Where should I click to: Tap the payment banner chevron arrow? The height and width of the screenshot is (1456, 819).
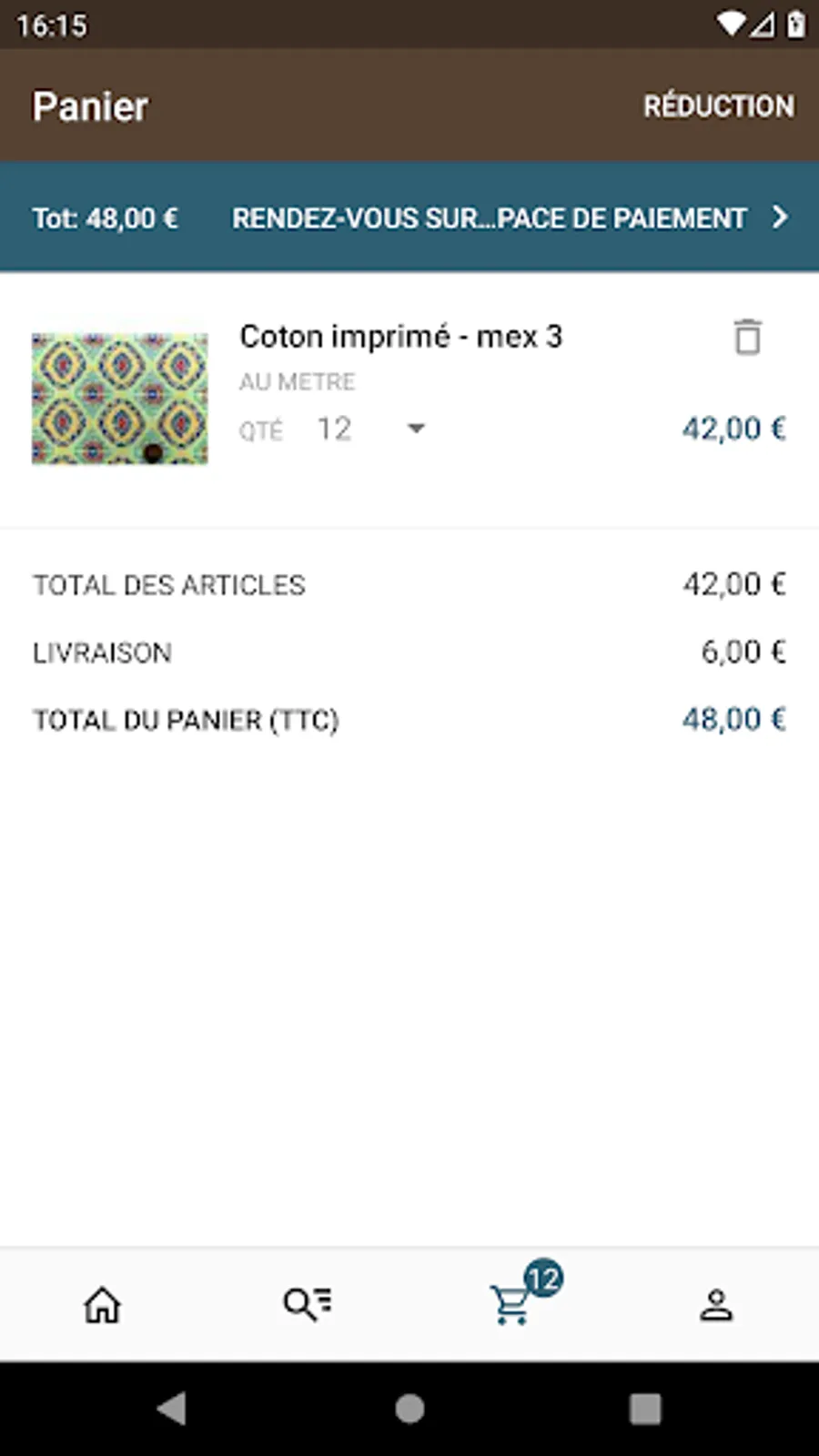coord(780,217)
